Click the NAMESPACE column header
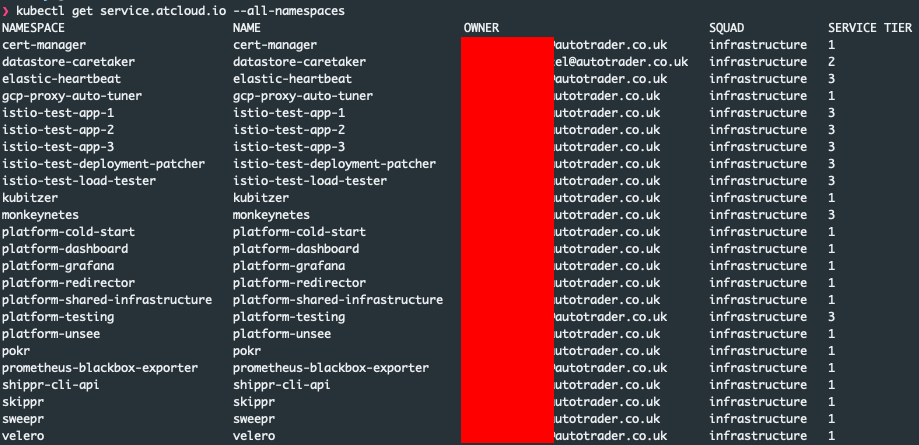This screenshot has width=919, height=445. (33, 28)
